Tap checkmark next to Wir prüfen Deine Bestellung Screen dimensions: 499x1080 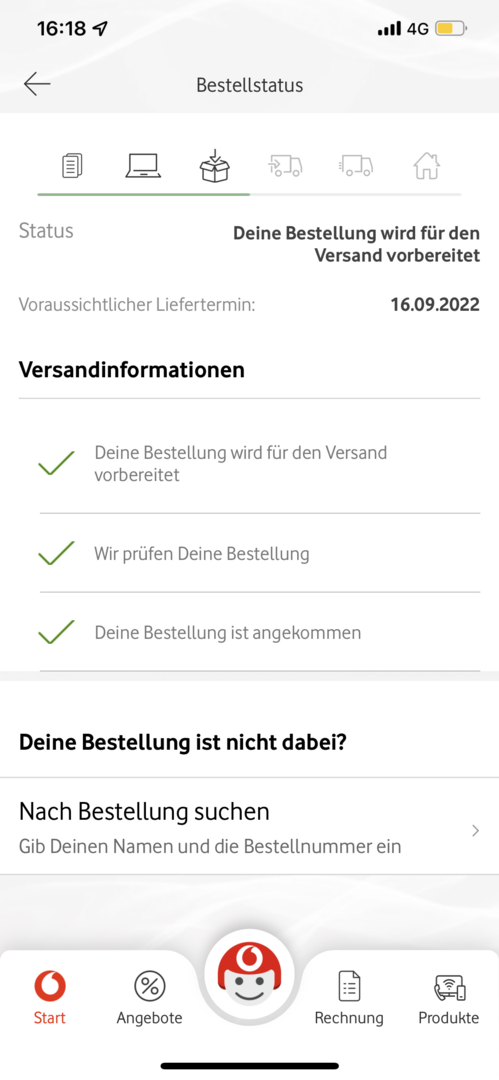click(57, 553)
